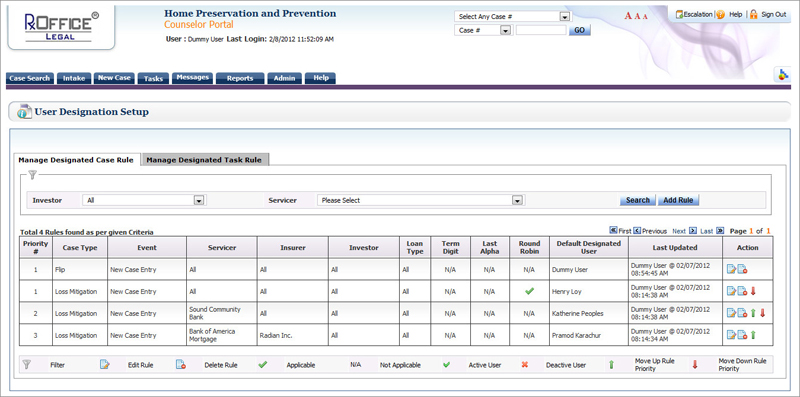Click the Add Rule button
Viewport: 800px width, 397px height.
[x=678, y=200]
